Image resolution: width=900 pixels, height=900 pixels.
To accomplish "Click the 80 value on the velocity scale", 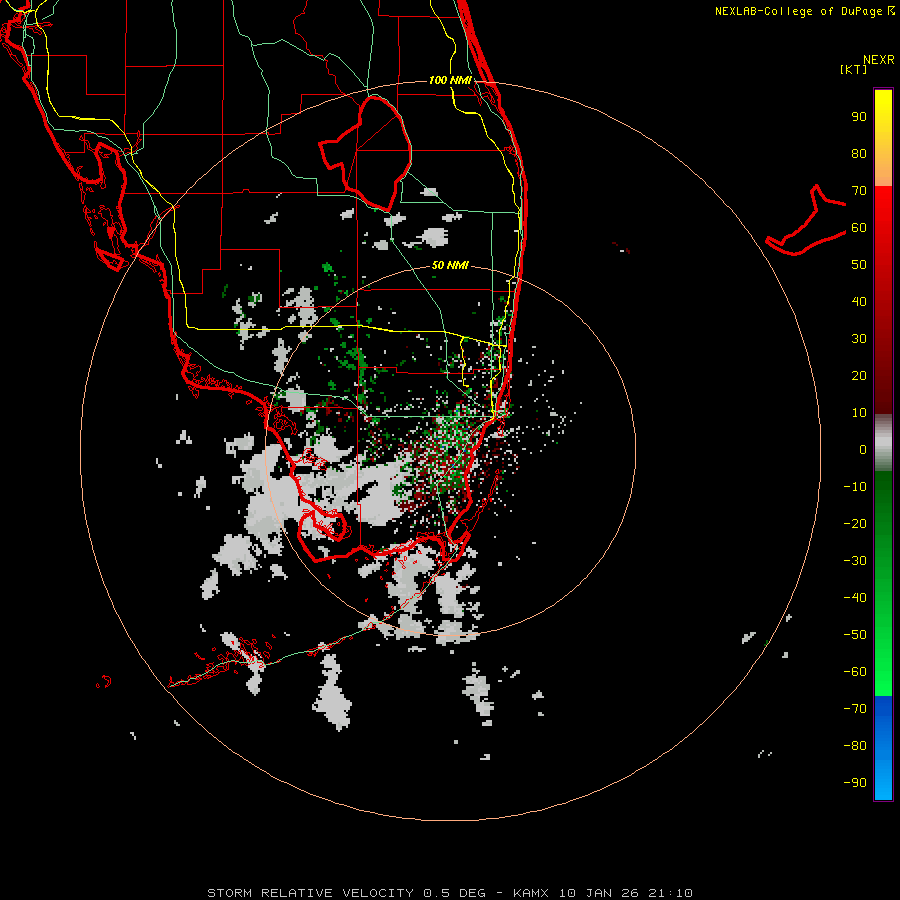I will point(859,153).
